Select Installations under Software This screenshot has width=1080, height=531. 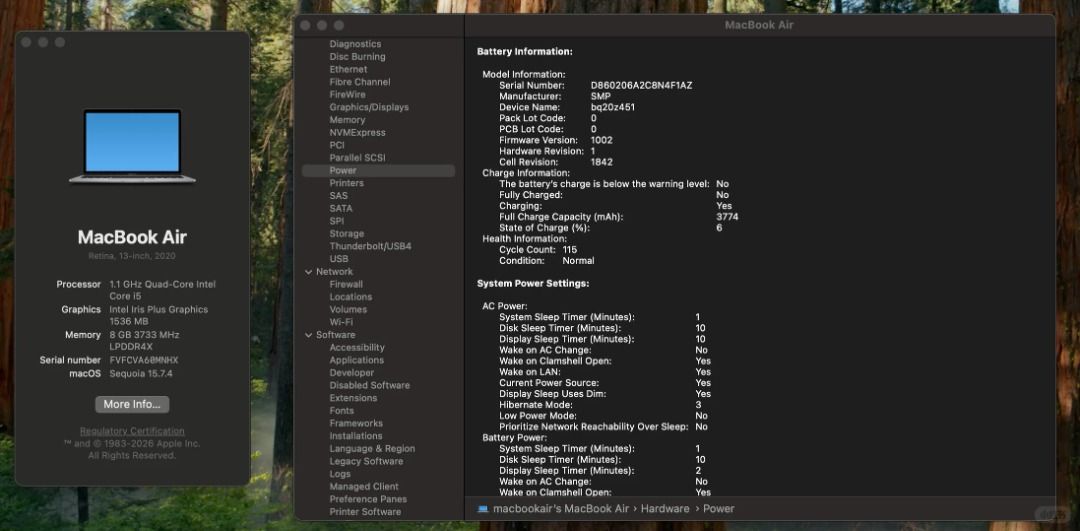click(355, 436)
